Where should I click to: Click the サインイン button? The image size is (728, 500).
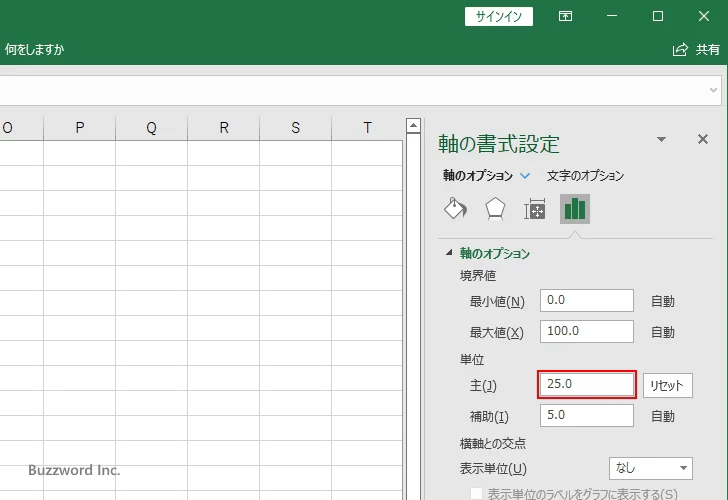pyautogui.click(x=499, y=16)
